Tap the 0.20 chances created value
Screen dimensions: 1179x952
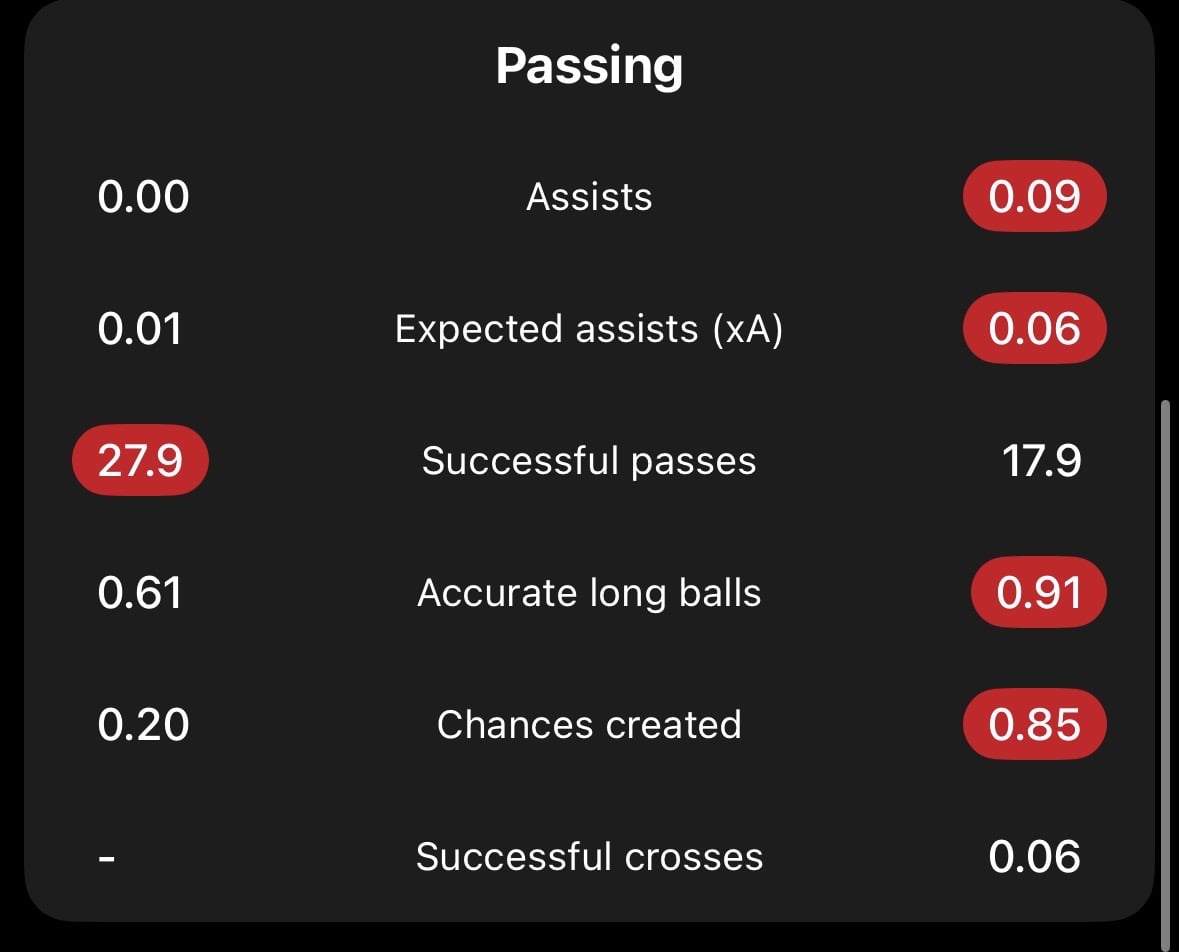pos(143,725)
